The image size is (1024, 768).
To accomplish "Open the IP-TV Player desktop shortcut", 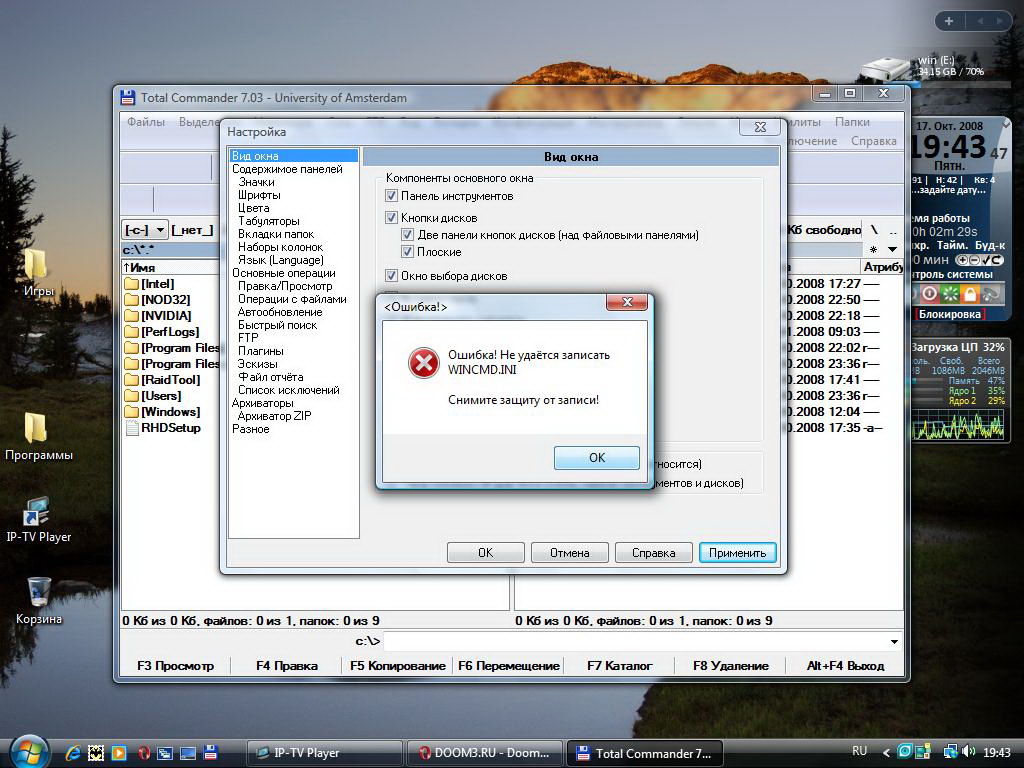I will coord(37,511).
